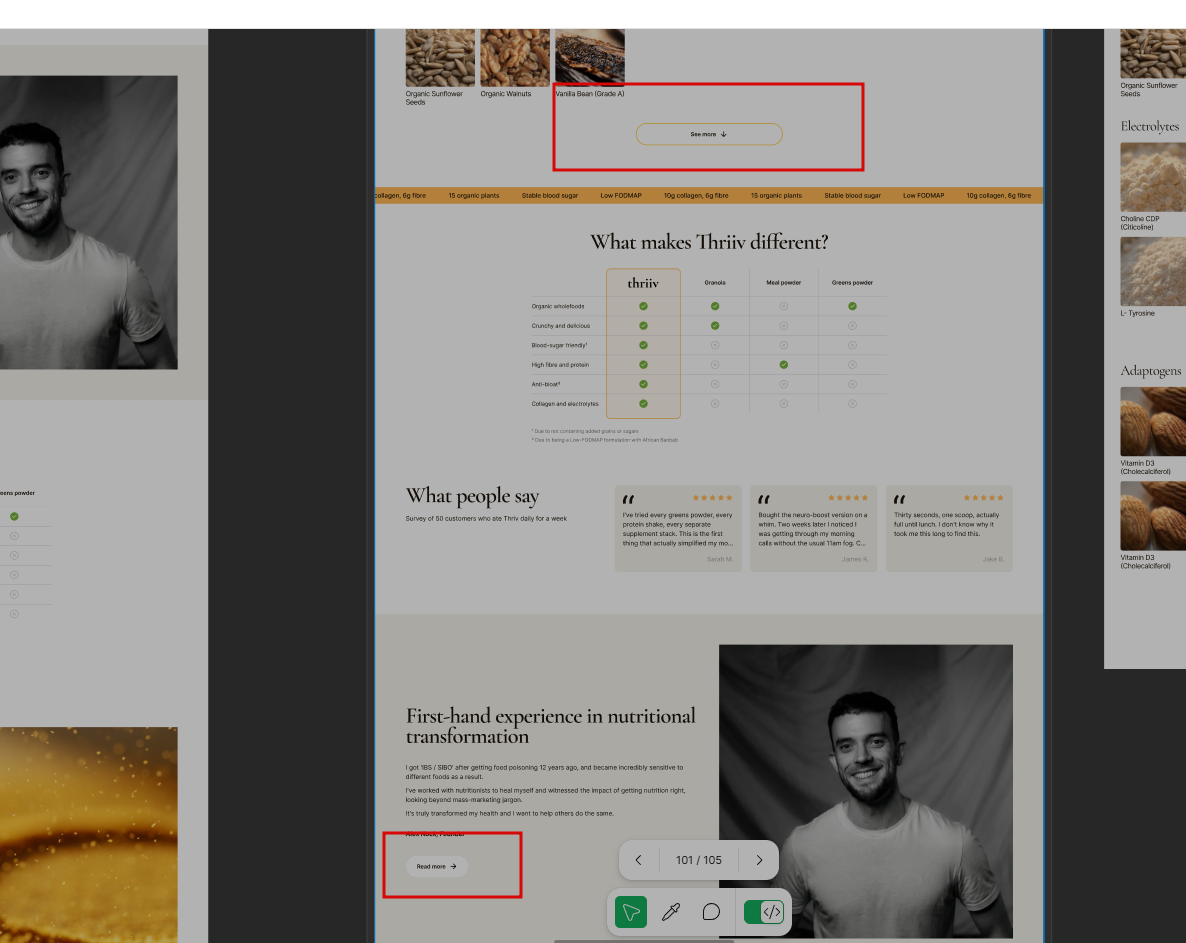
Task: Select the thriiv column header logo
Action: tap(643, 283)
